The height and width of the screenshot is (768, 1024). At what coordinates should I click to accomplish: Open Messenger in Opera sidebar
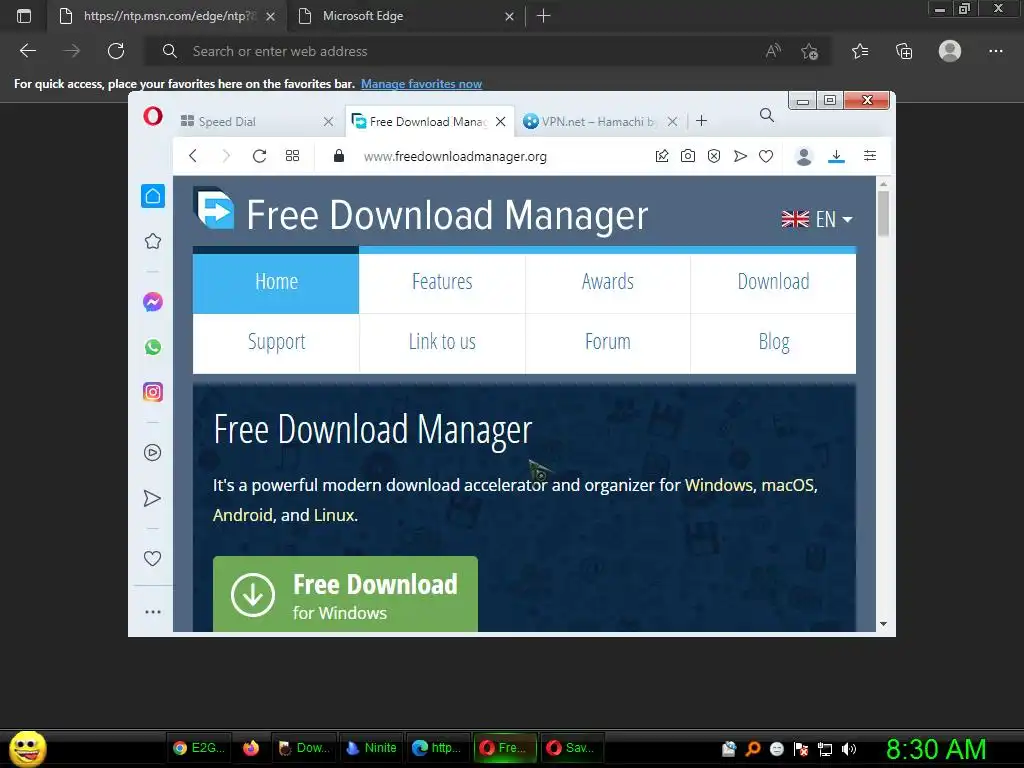[x=153, y=302]
